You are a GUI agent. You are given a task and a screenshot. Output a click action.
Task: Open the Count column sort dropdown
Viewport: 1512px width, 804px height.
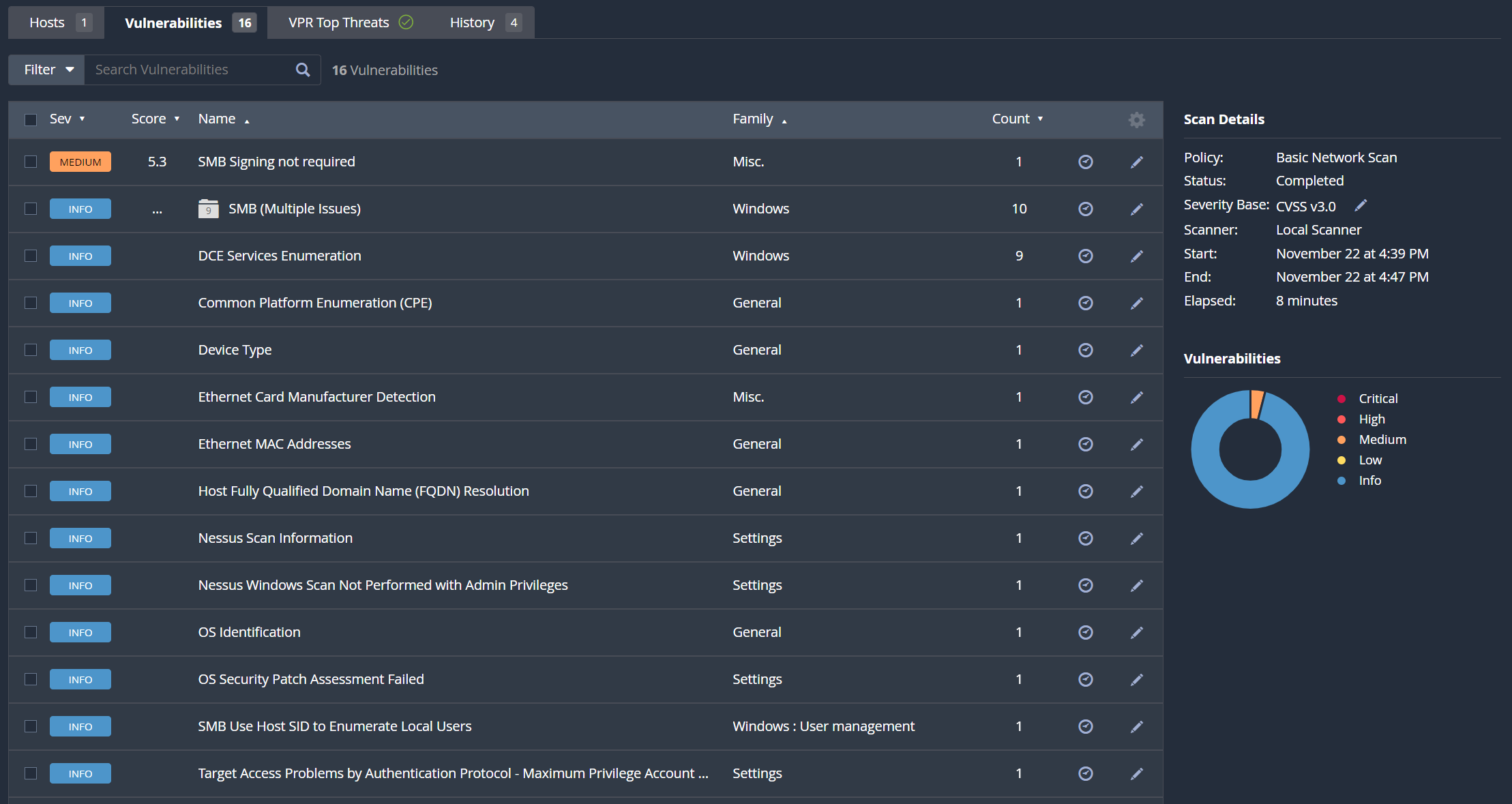pyautogui.click(x=1039, y=118)
